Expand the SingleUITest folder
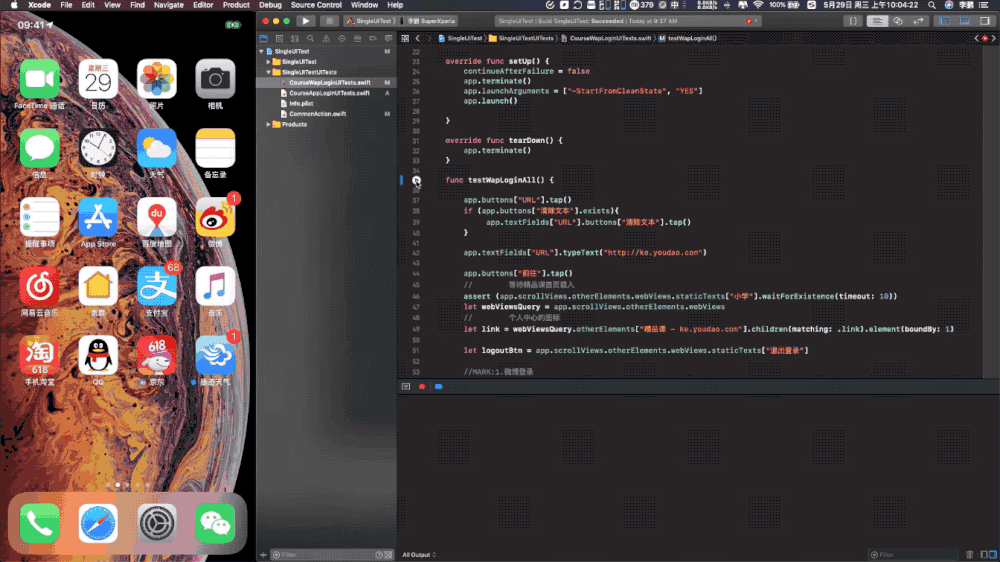 tap(268, 62)
